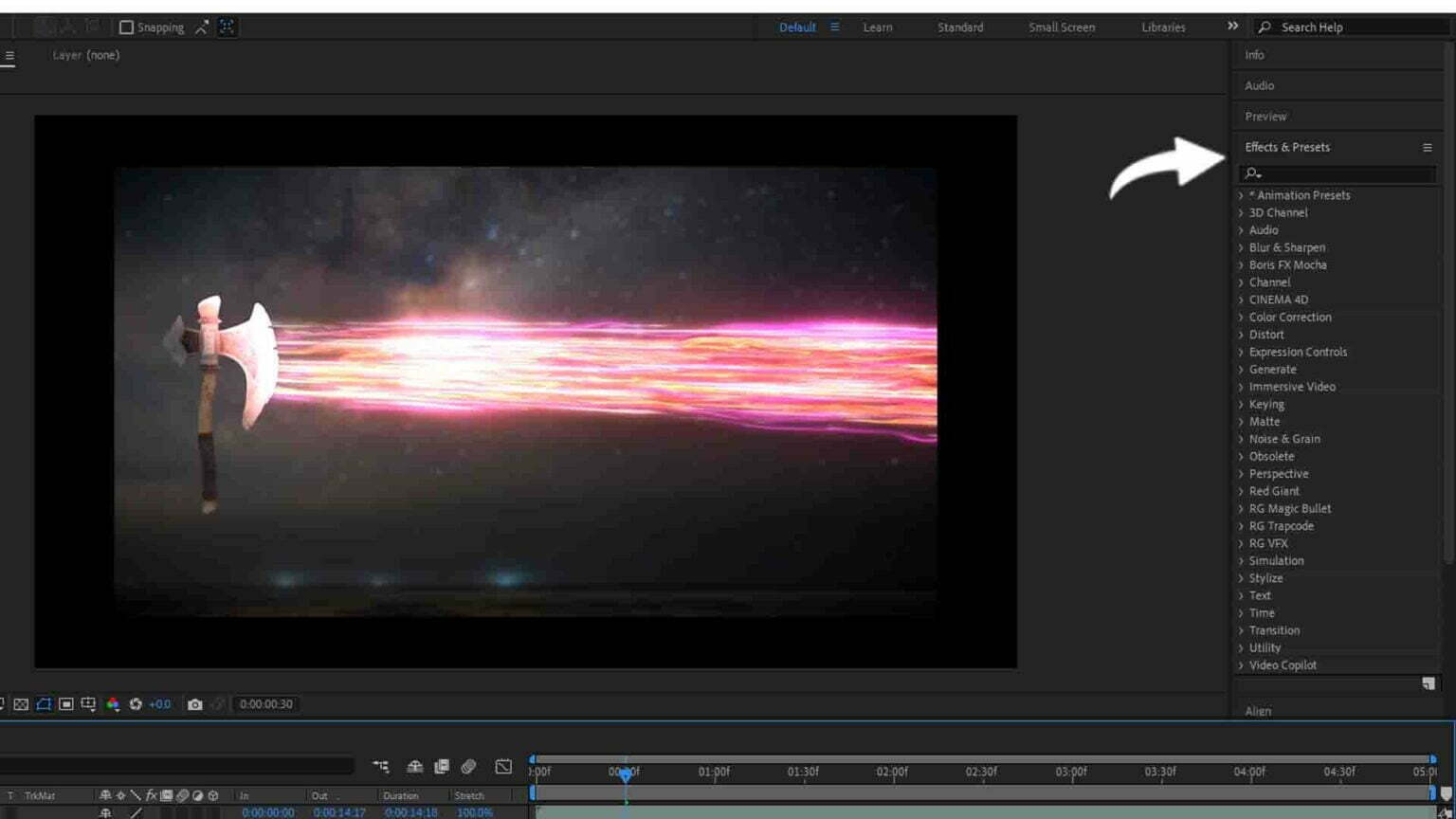This screenshot has width=1456, height=819.
Task: Expand the Color Correction effects category
Action: click(x=1288, y=317)
